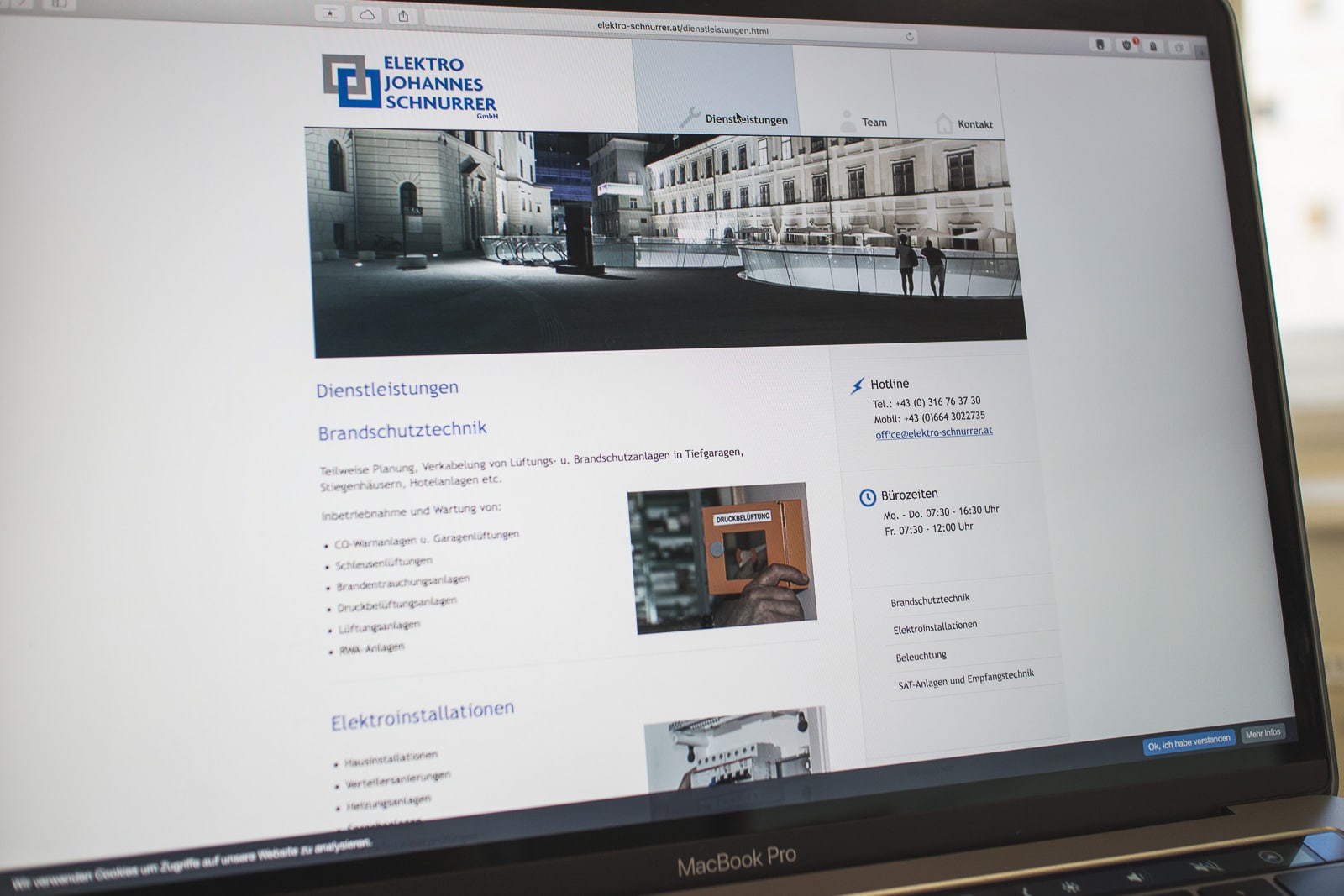Click the Hausinstallationen list item
This screenshot has height=896, width=1344.
tap(391, 757)
